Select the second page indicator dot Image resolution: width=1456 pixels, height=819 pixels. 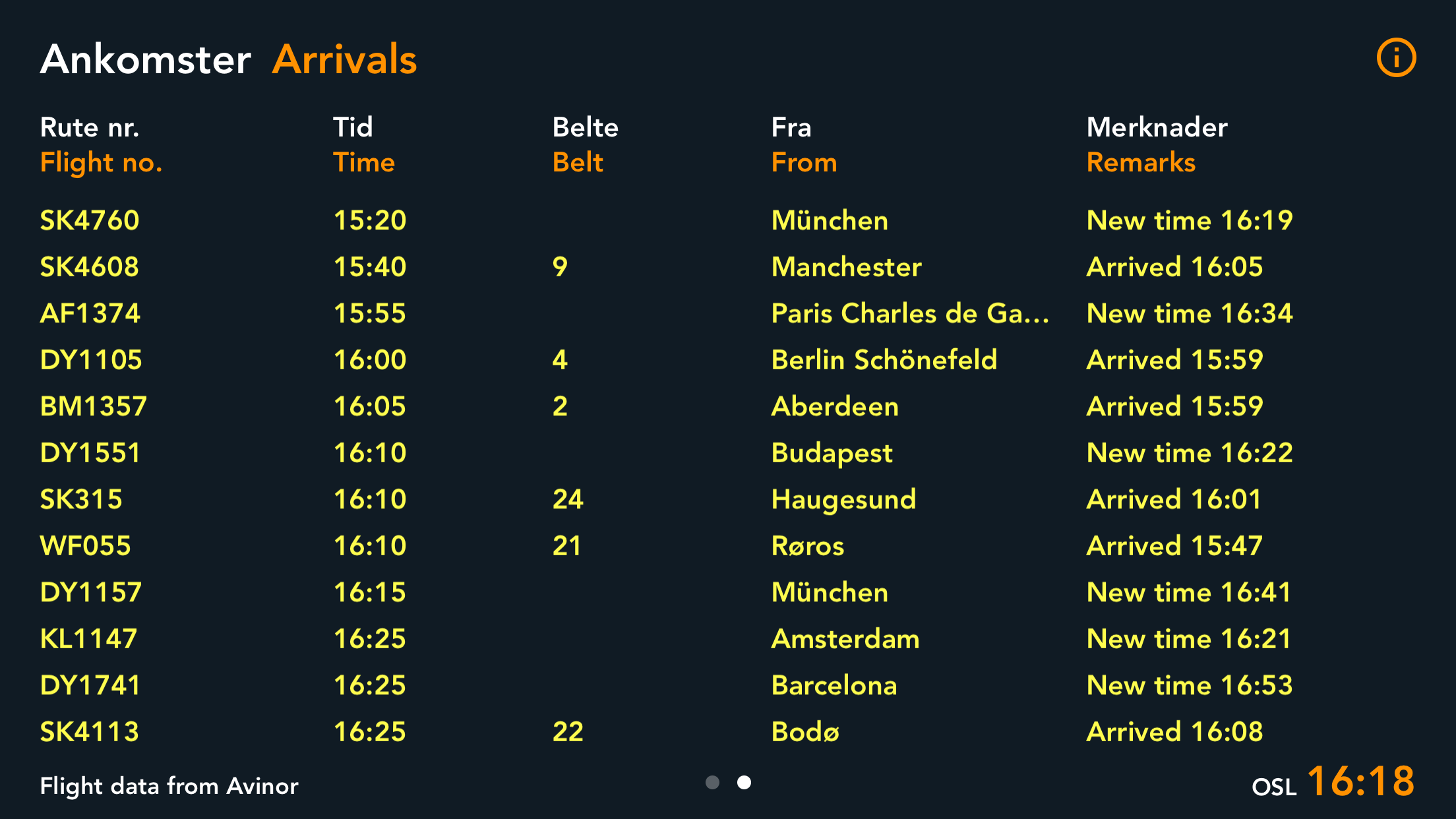coord(744,783)
